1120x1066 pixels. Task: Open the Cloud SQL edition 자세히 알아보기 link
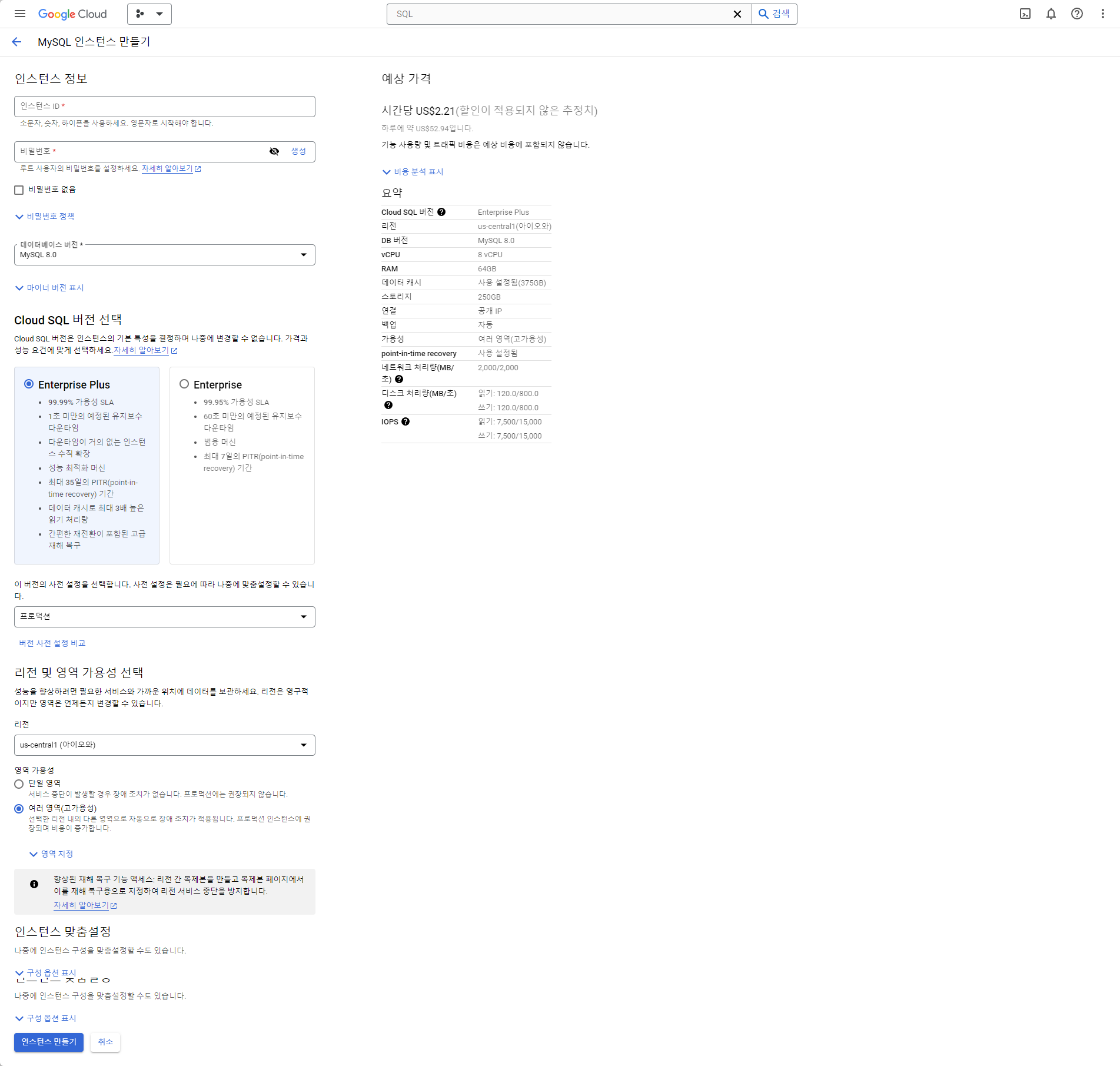click(141, 350)
